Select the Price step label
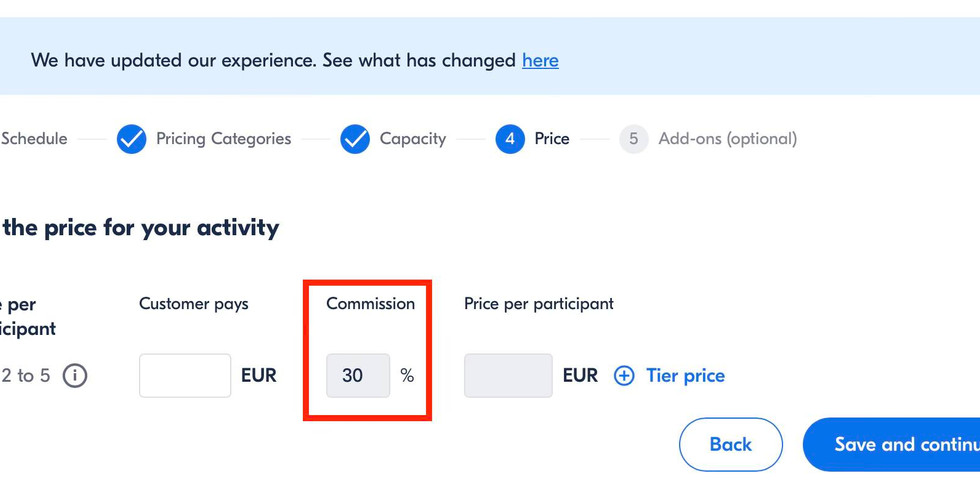This screenshot has width=980, height=500. [551, 139]
